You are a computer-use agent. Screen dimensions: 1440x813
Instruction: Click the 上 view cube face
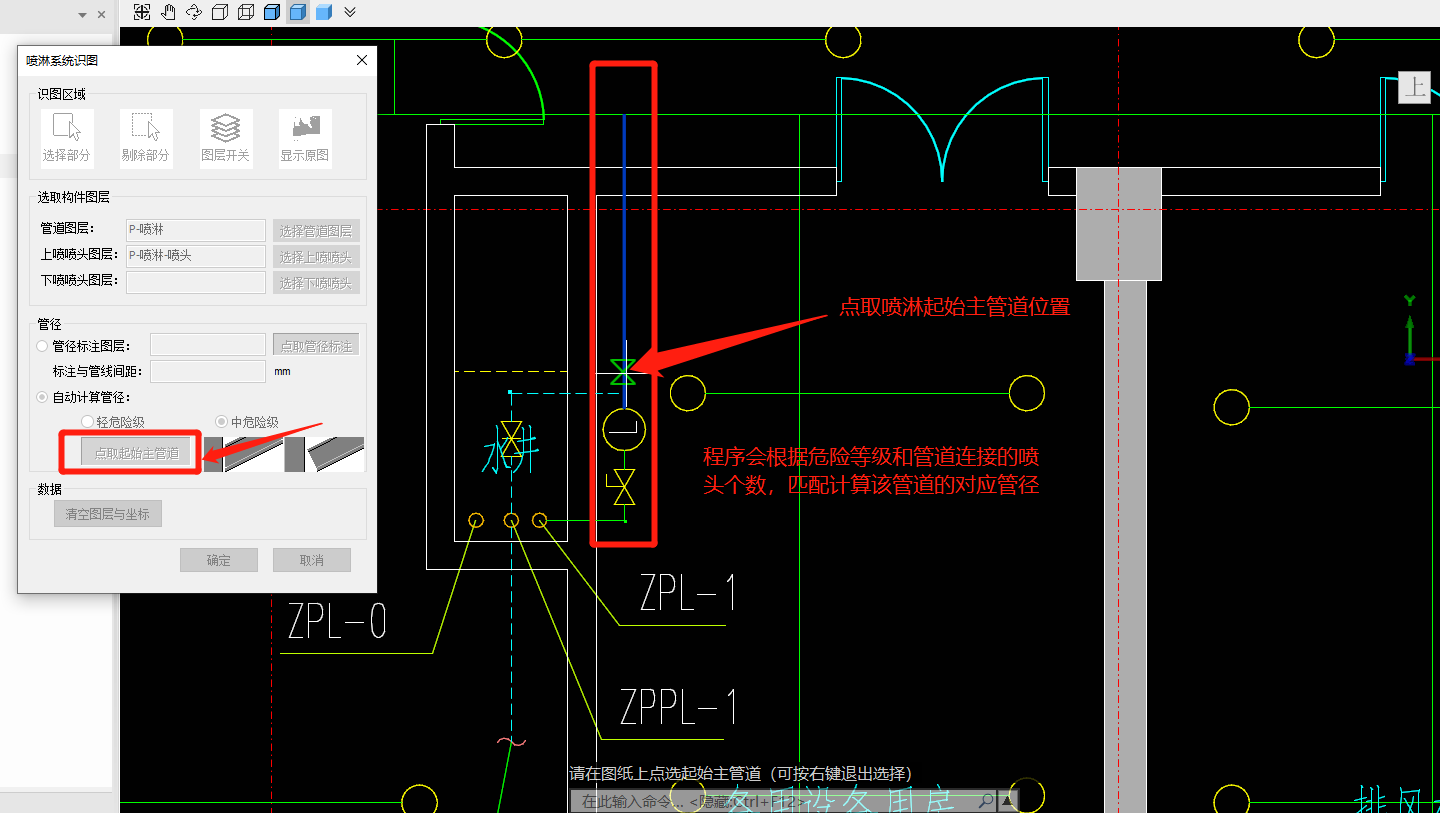click(1415, 88)
